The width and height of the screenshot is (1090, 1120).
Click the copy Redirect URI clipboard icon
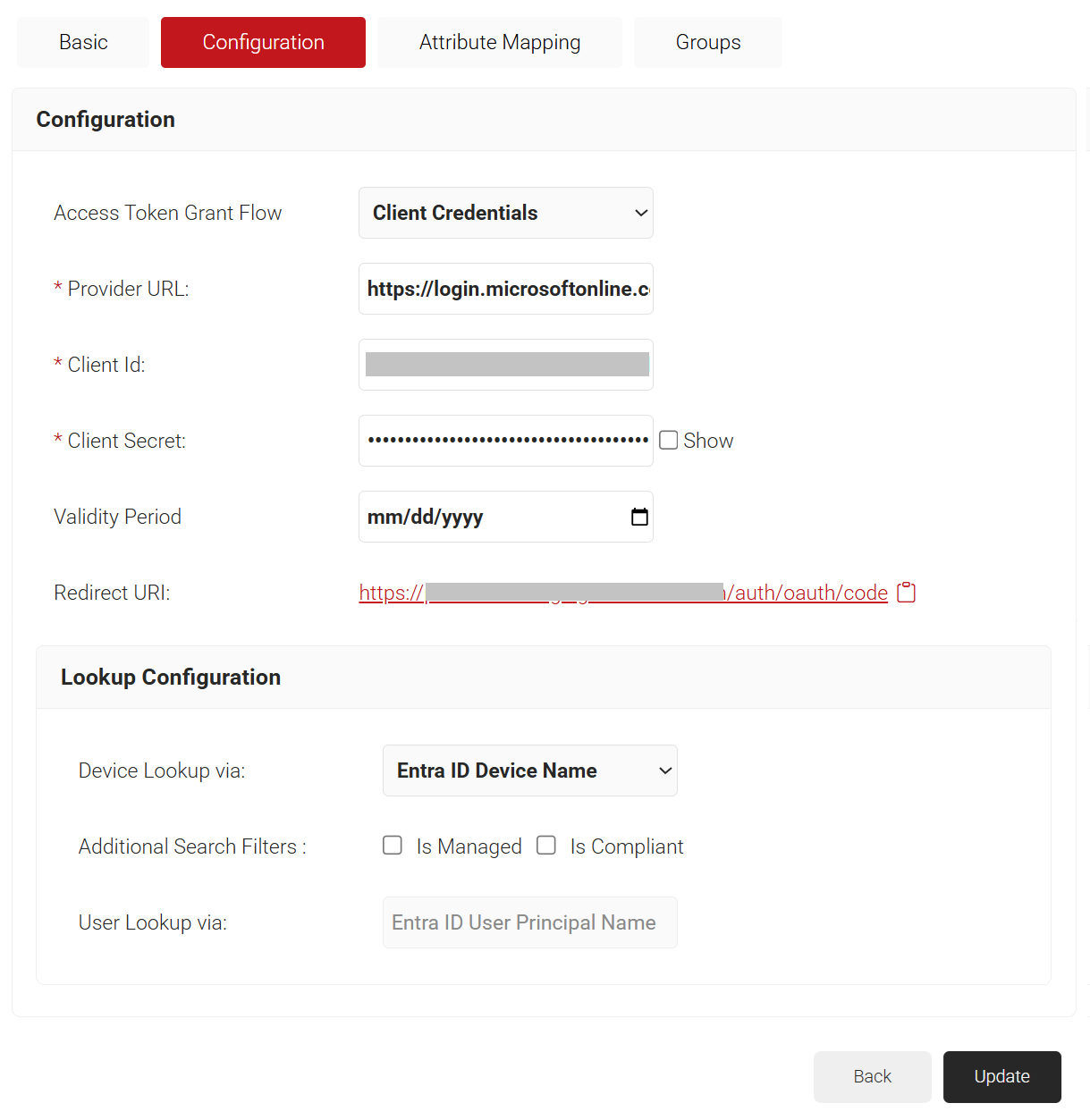pos(906,593)
